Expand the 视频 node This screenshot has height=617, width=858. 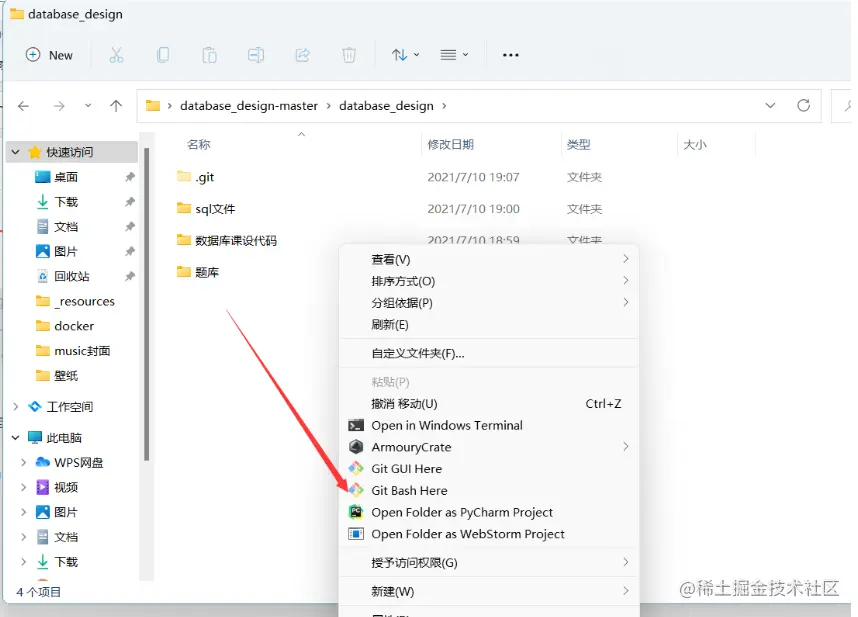point(24,487)
